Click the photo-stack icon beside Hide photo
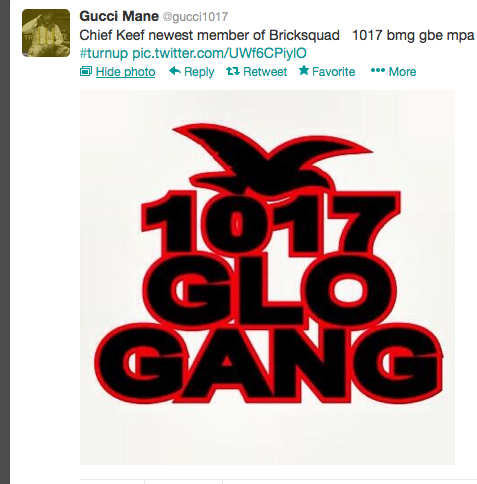The width and height of the screenshot is (477, 484). pyautogui.click(x=86, y=71)
